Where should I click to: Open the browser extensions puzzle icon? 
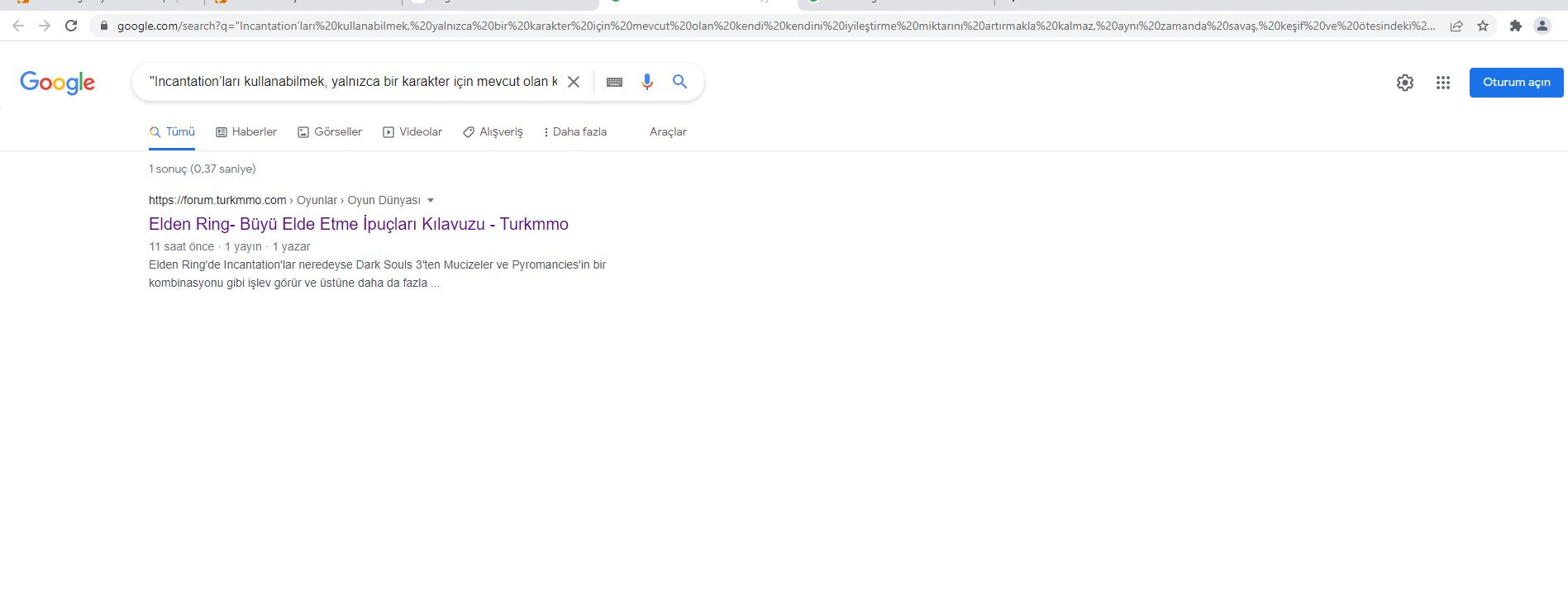click(x=1515, y=26)
